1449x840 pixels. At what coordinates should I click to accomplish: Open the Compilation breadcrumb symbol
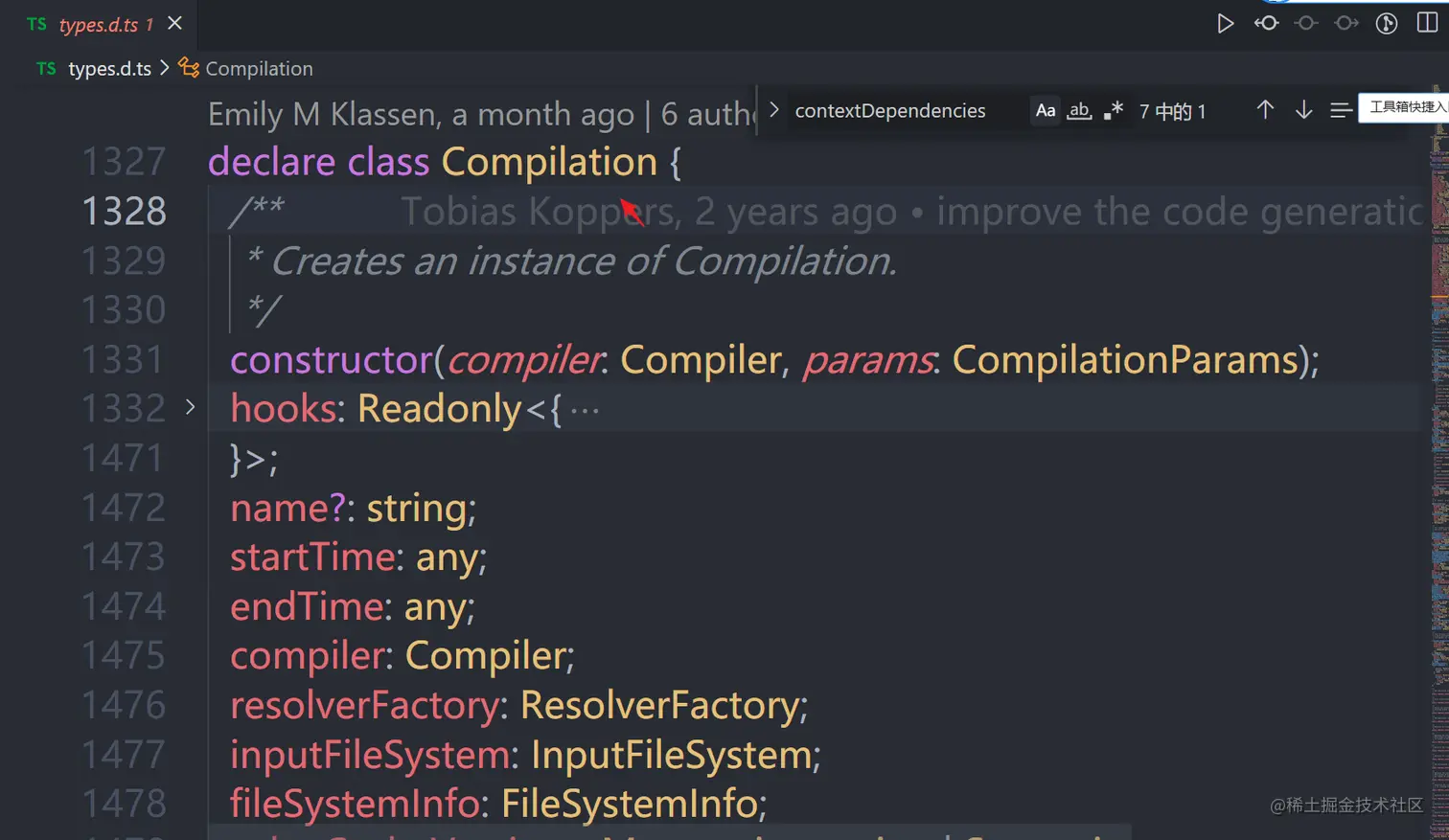coord(259,69)
